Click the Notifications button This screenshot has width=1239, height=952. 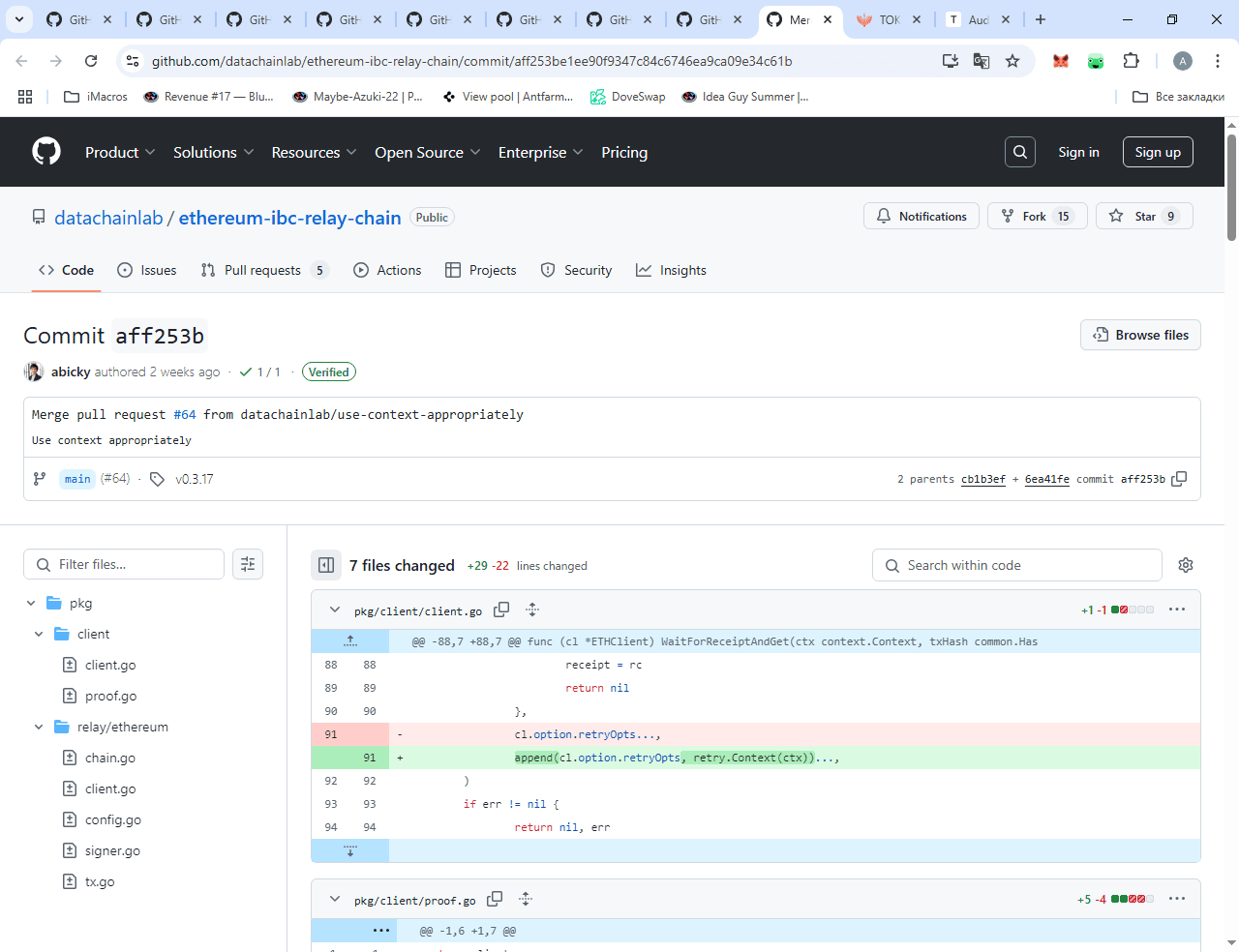tap(922, 216)
